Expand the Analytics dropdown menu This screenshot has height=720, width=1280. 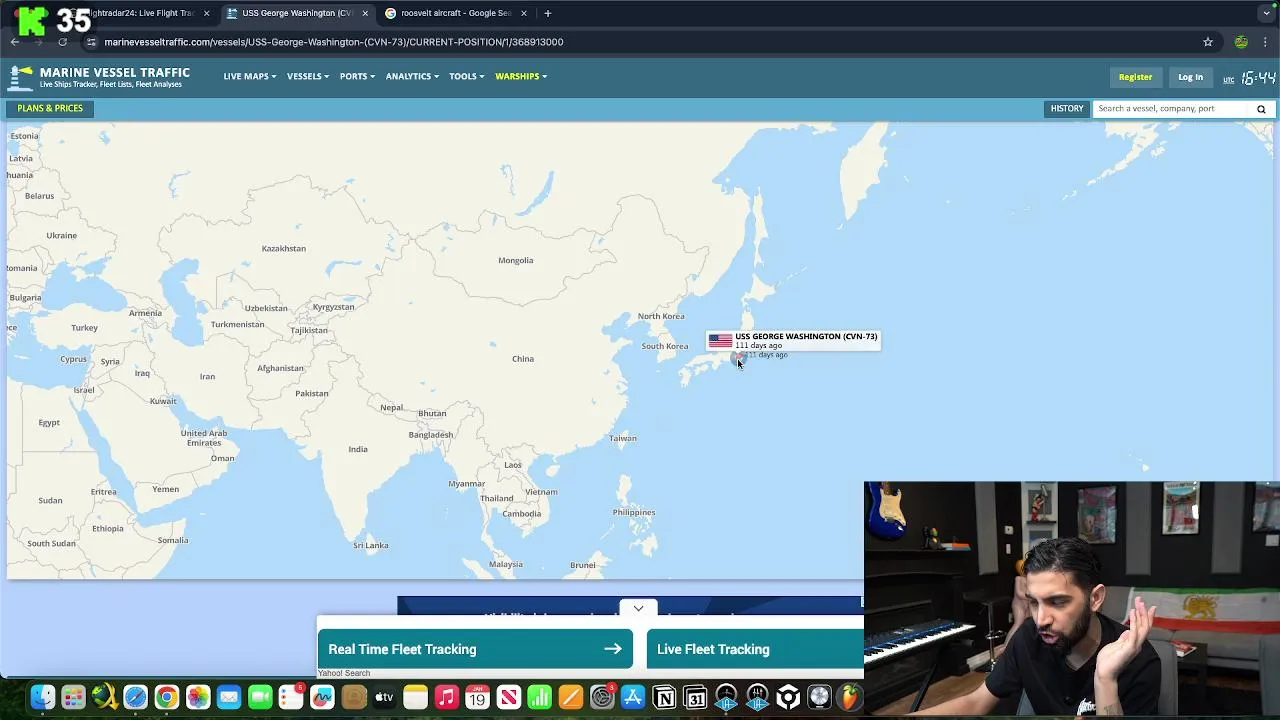pos(412,76)
